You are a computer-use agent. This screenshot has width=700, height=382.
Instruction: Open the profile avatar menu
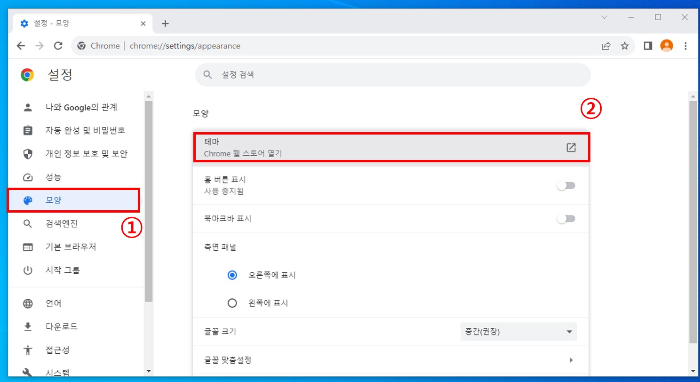coord(667,46)
